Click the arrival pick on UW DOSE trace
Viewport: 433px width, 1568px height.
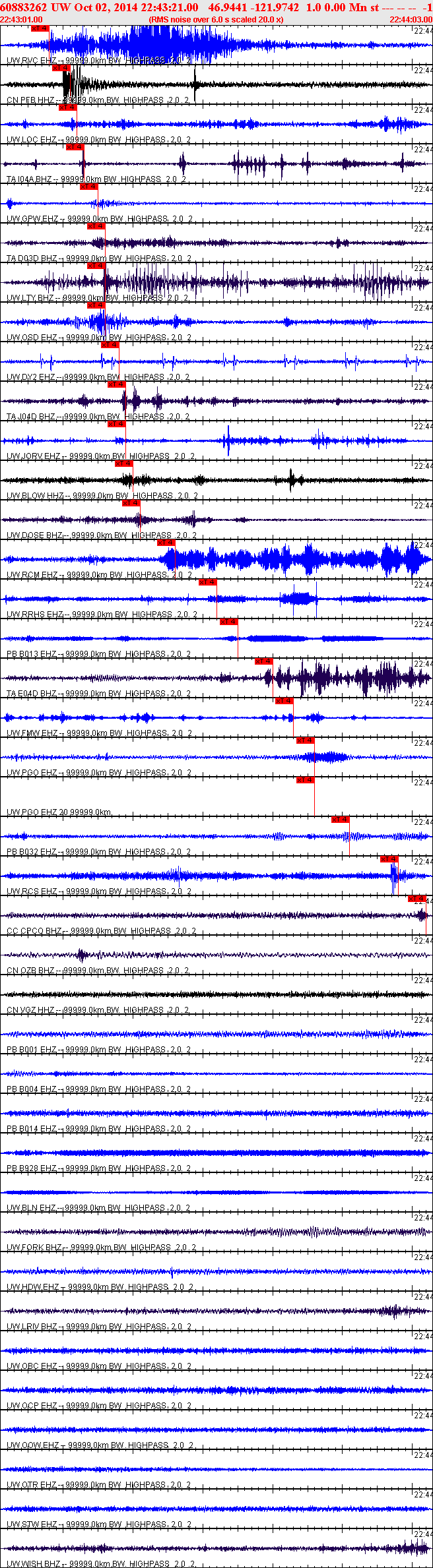(x=131, y=503)
